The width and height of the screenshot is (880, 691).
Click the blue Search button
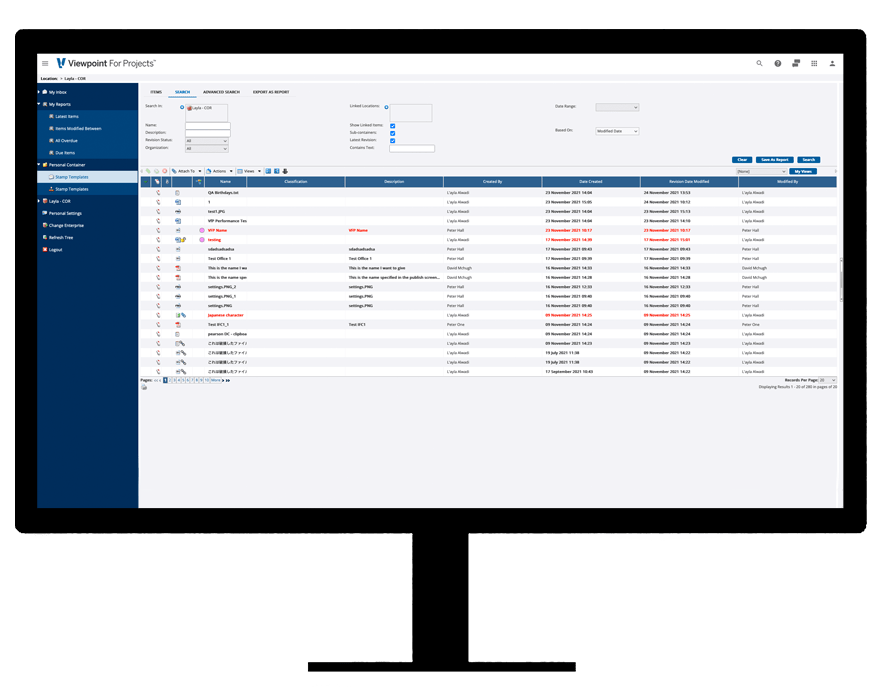[x=809, y=160]
